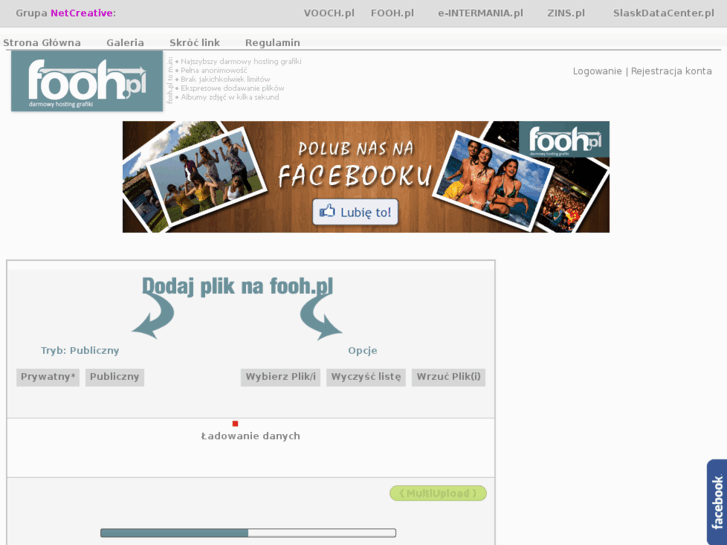Open the Regulamin page
The width and height of the screenshot is (727, 545).
pyautogui.click(x=273, y=43)
